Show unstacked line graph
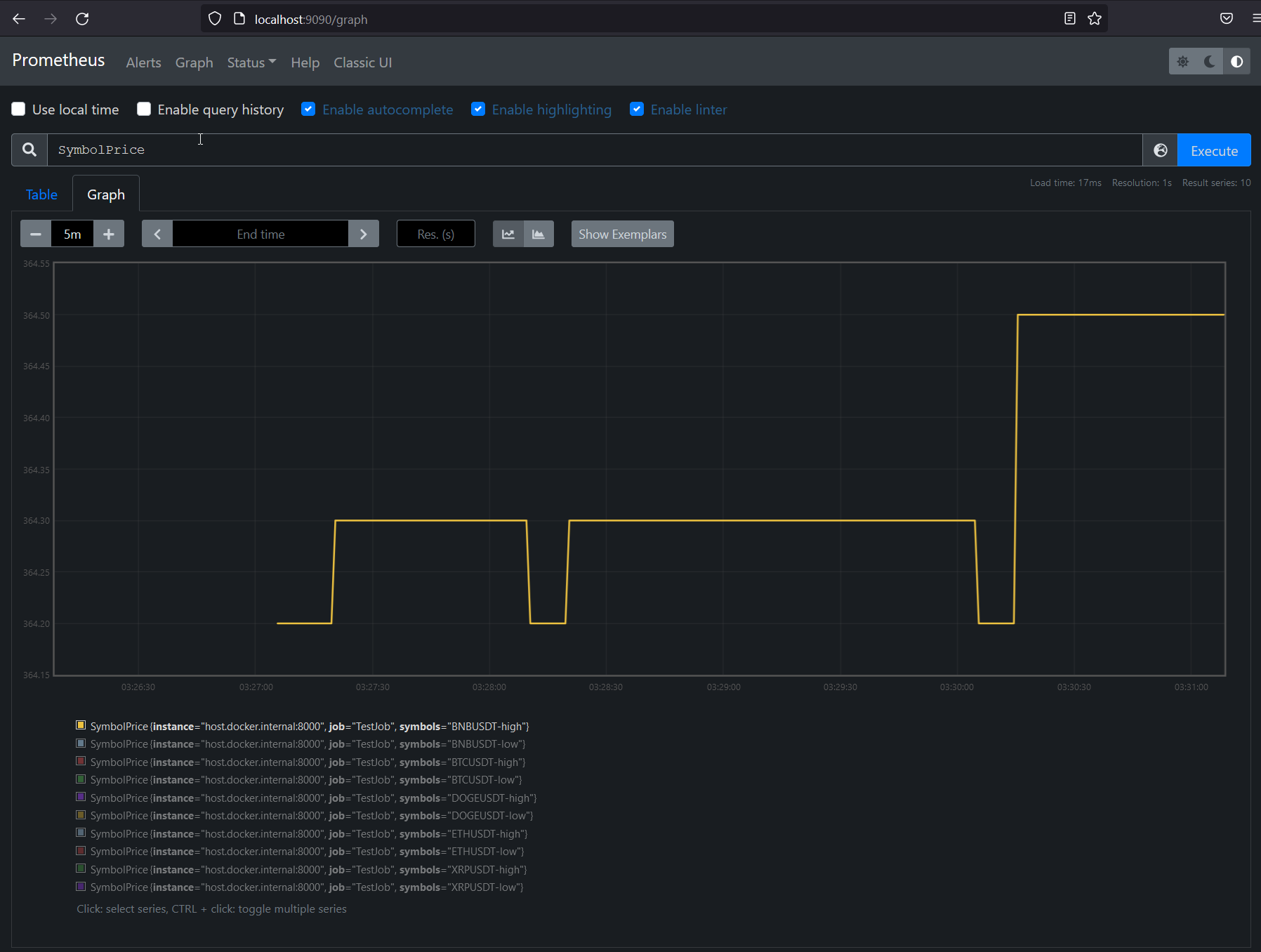Screen dimensions: 1261x952 pyautogui.click(x=508, y=234)
